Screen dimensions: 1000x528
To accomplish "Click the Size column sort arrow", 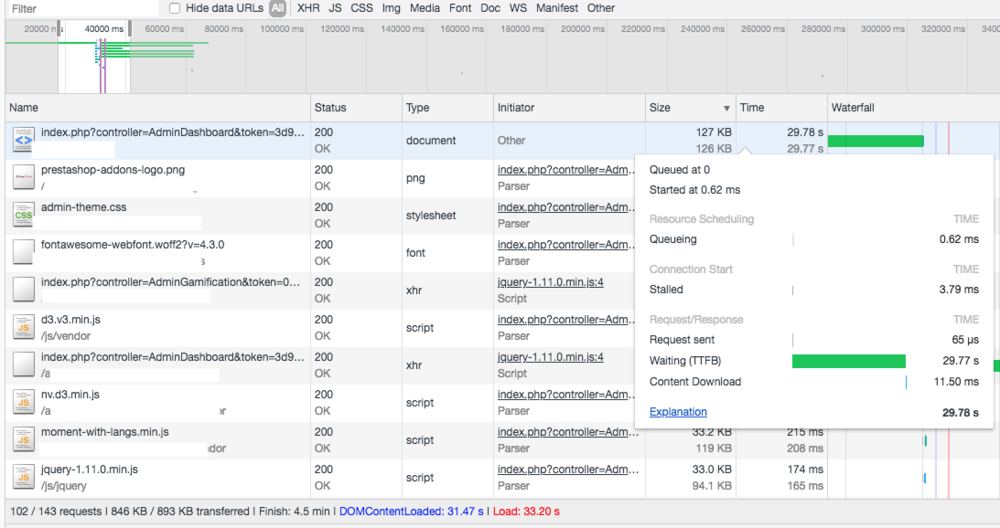I will [x=726, y=108].
